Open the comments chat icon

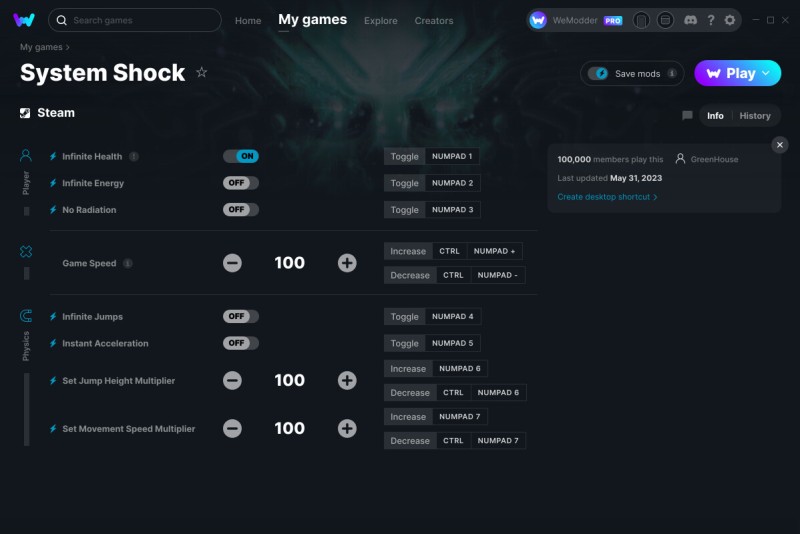point(687,116)
